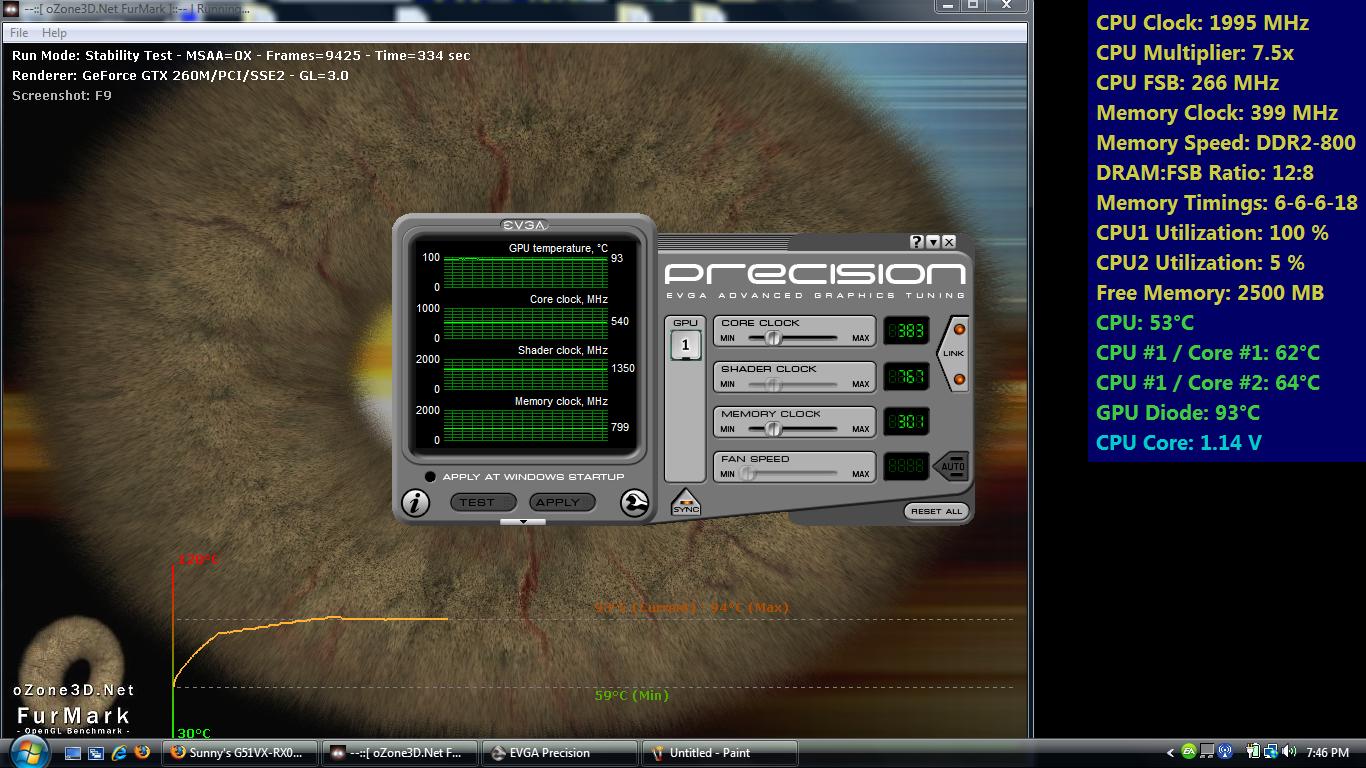Switch to oZone3D.Net FurMark taskbar item
Screen dimensions: 1366x768
[x=400, y=753]
